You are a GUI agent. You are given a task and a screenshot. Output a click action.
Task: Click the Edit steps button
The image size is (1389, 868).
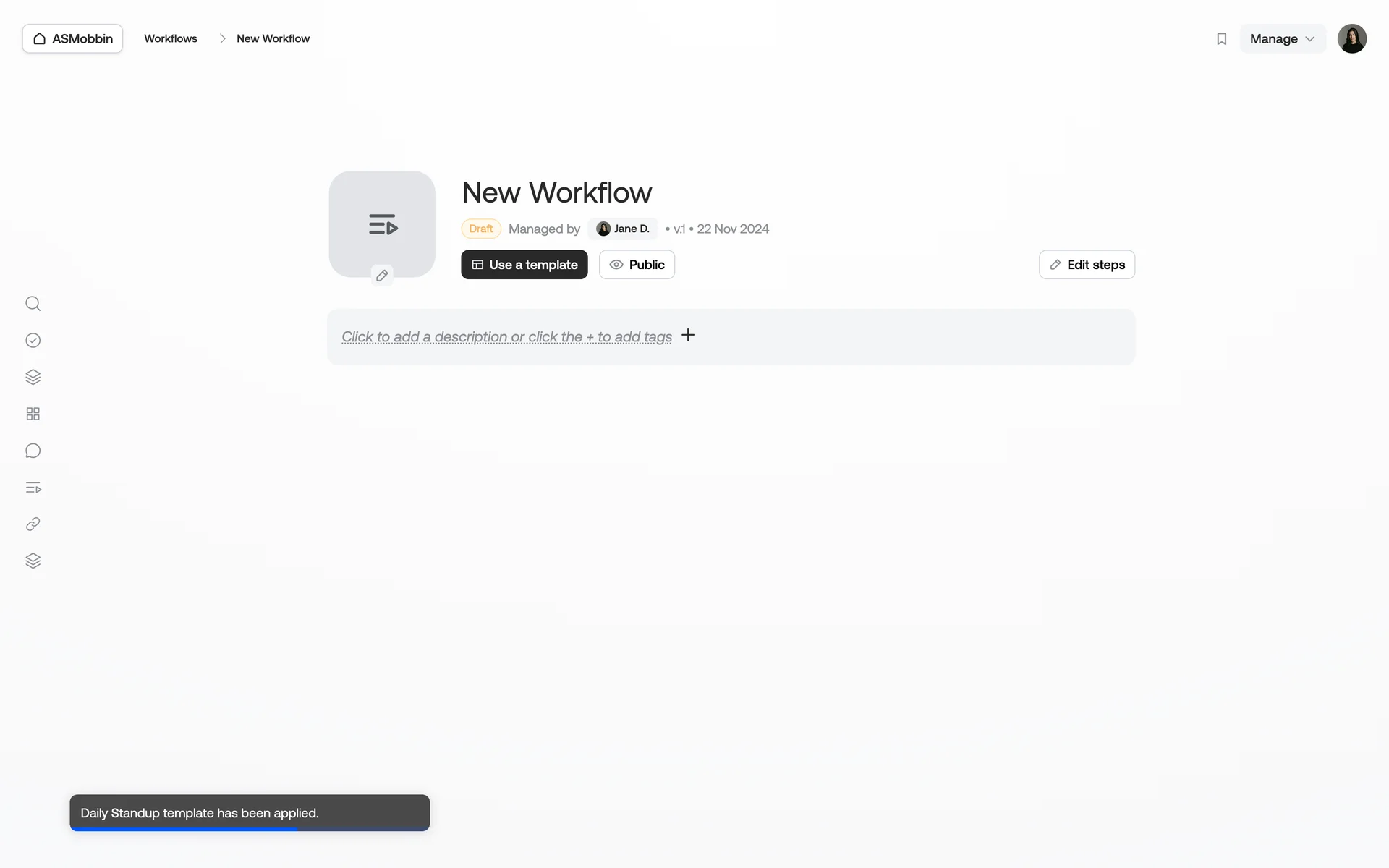coord(1087,265)
